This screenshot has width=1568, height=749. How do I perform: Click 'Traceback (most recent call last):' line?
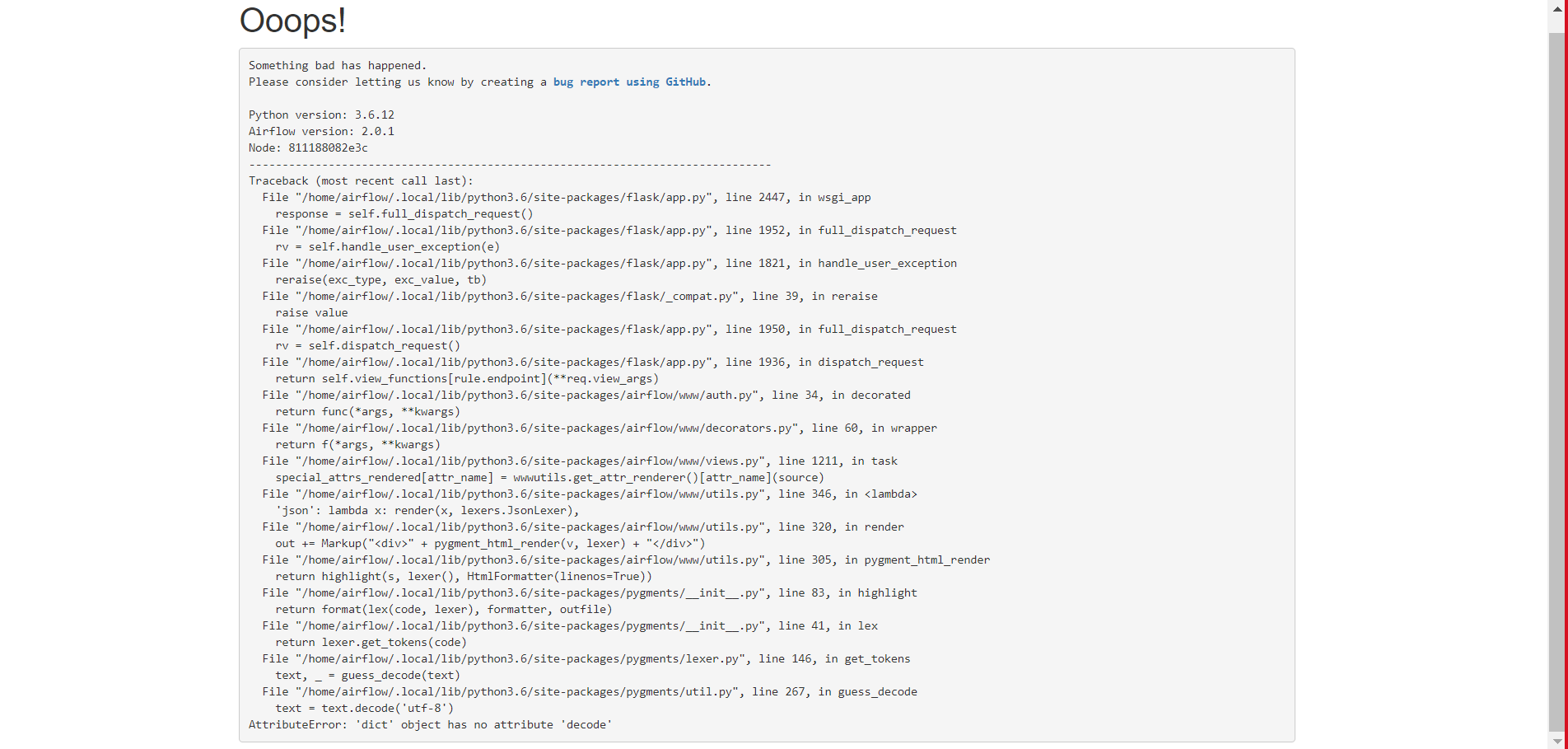361,180
